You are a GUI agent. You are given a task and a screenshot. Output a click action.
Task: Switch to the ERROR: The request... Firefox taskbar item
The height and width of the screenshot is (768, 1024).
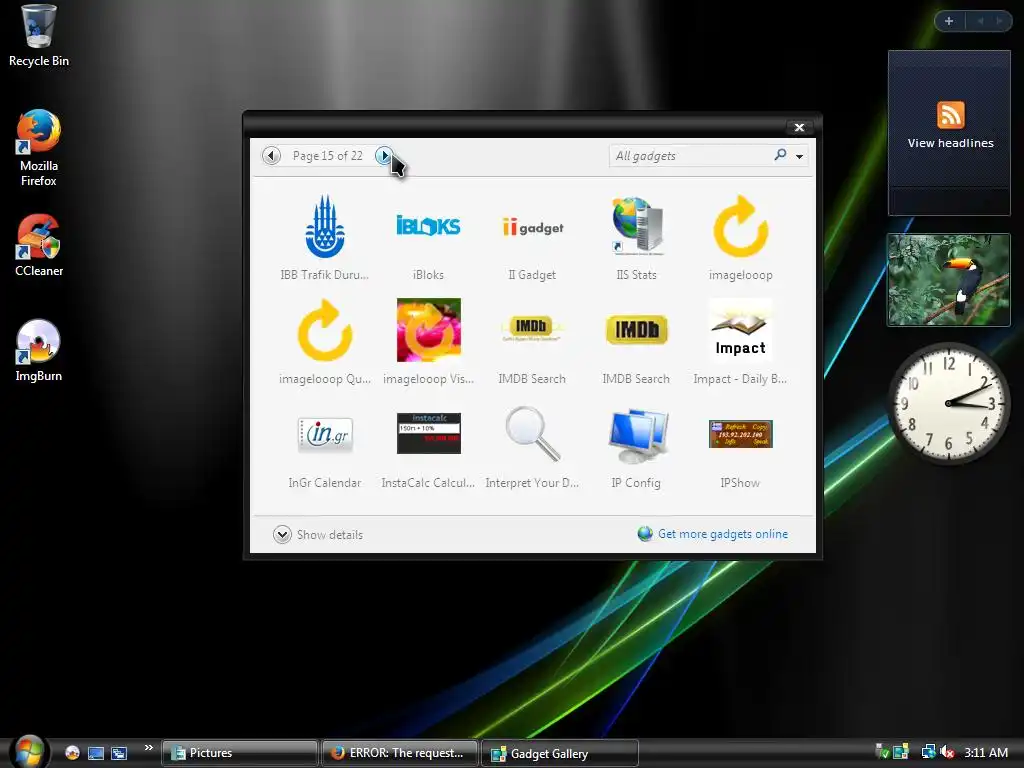tap(400, 753)
